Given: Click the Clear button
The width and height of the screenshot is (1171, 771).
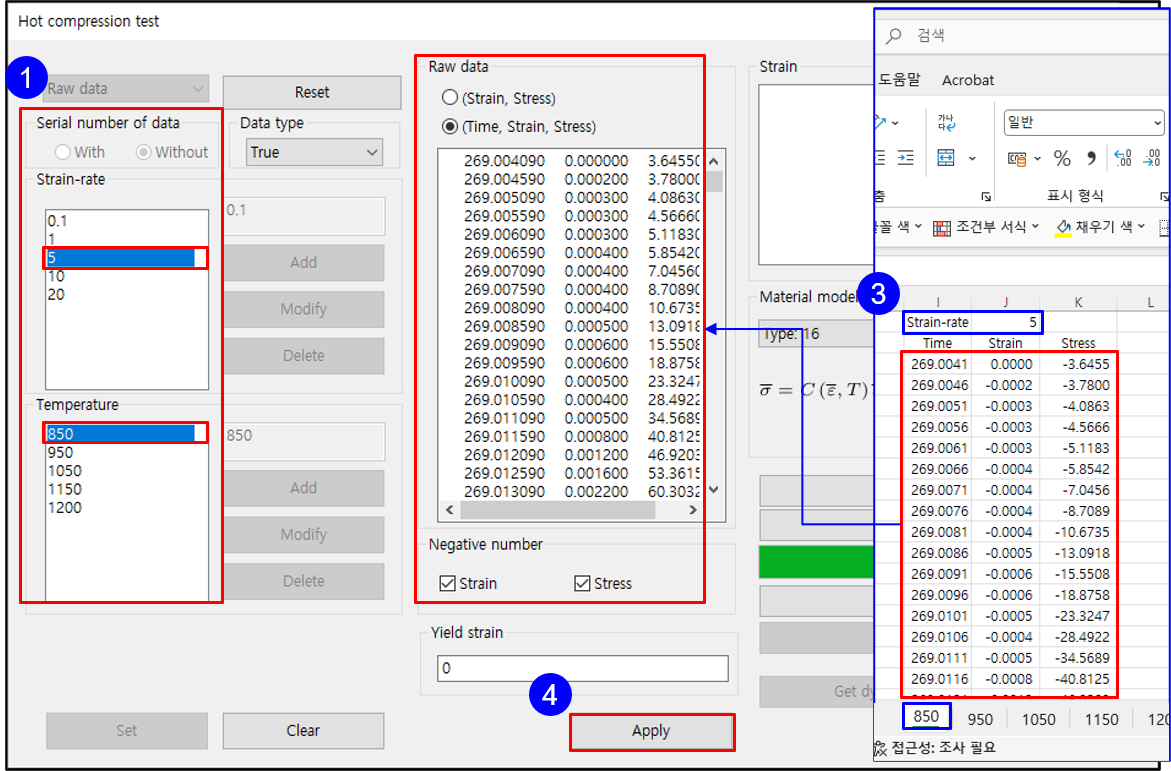Looking at the screenshot, I should coord(303,731).
